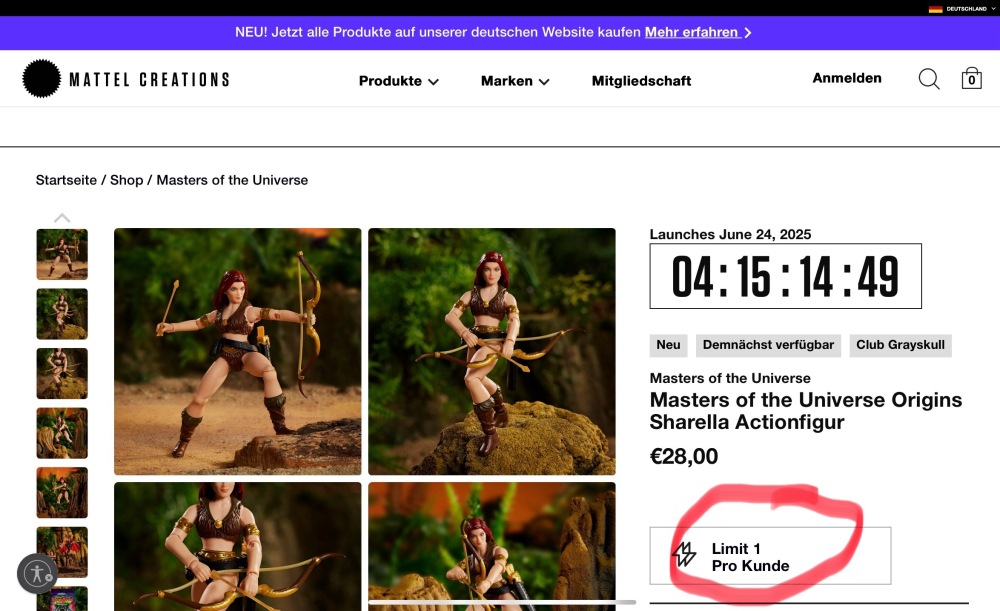
Task: Click the Anmelden sign-in link
Action: [x=847, y=78]
